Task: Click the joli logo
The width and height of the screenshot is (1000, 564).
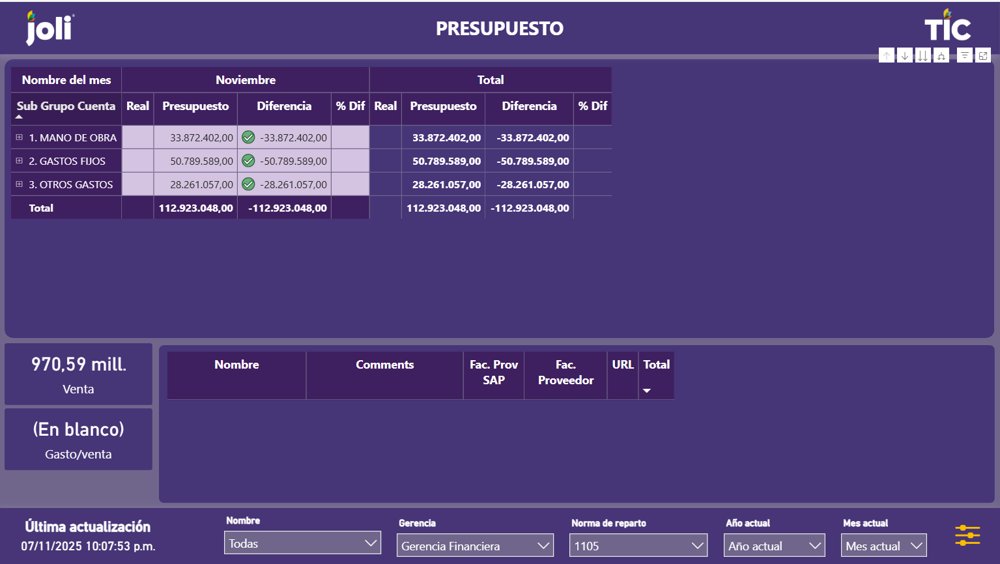Action: [49, 28]
